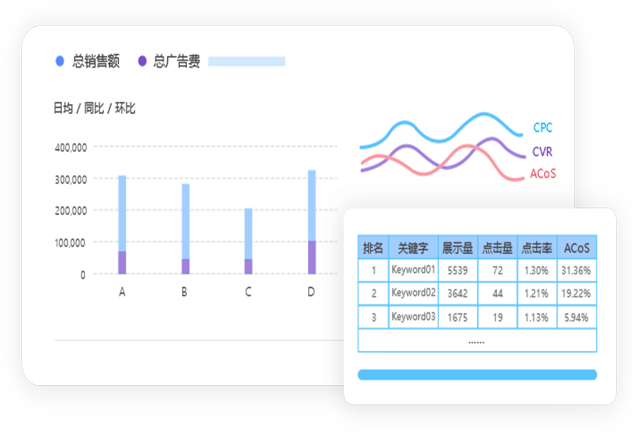The image size is (638, 435).
Task: Click the light blue bar beside legend
Action: pyautogui.click(x=246, y=61)
